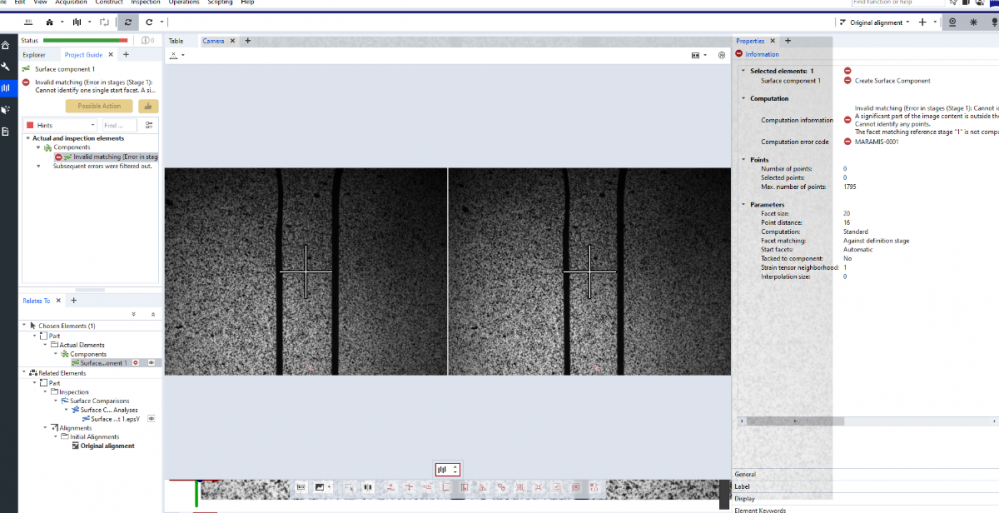Click the green and red Status progress bar

(x=85, y=40)
